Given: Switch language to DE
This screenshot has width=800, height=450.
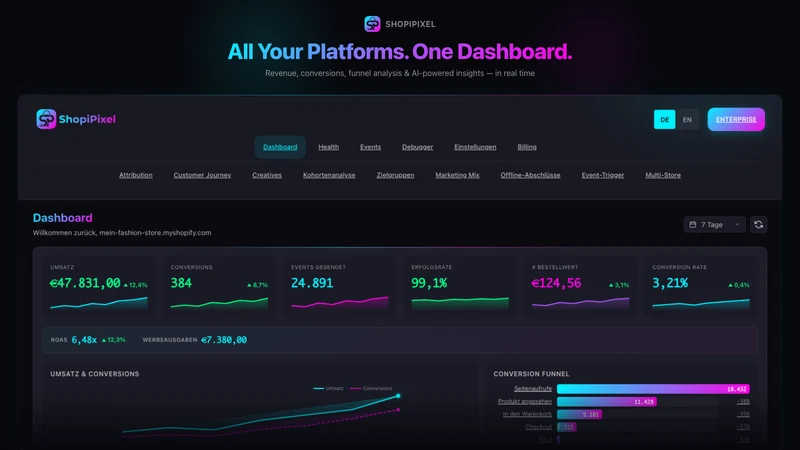Looking at the screenshot, I should point(664,119).
